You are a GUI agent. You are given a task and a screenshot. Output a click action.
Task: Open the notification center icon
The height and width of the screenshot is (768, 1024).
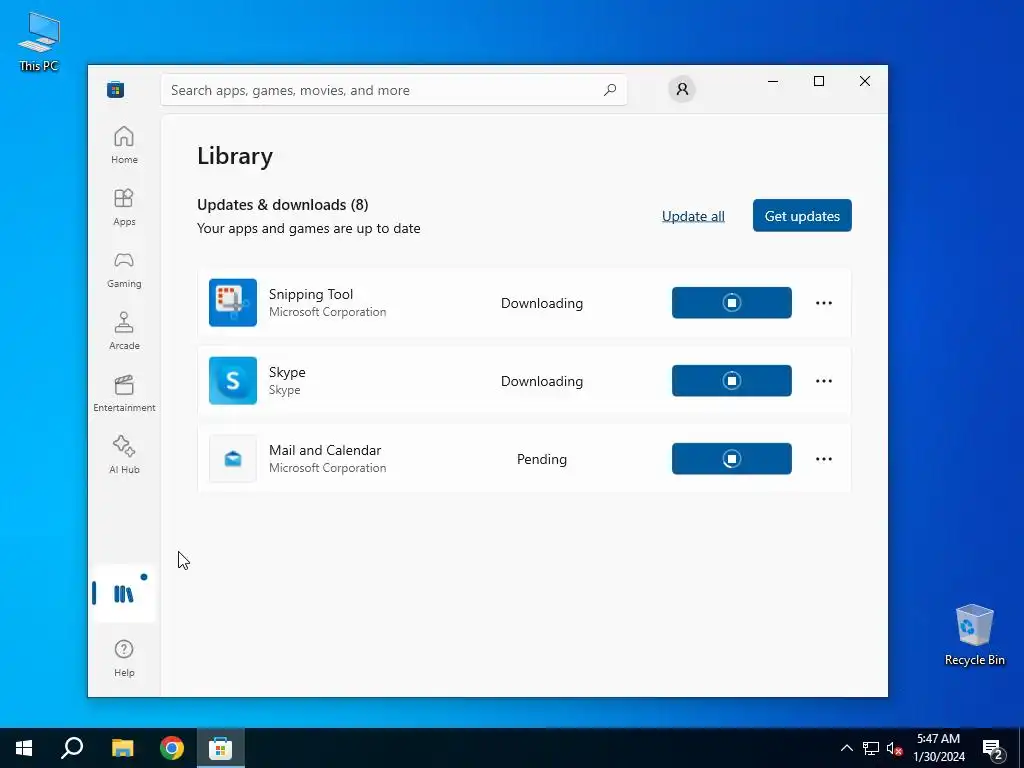[x=992, y=748]
